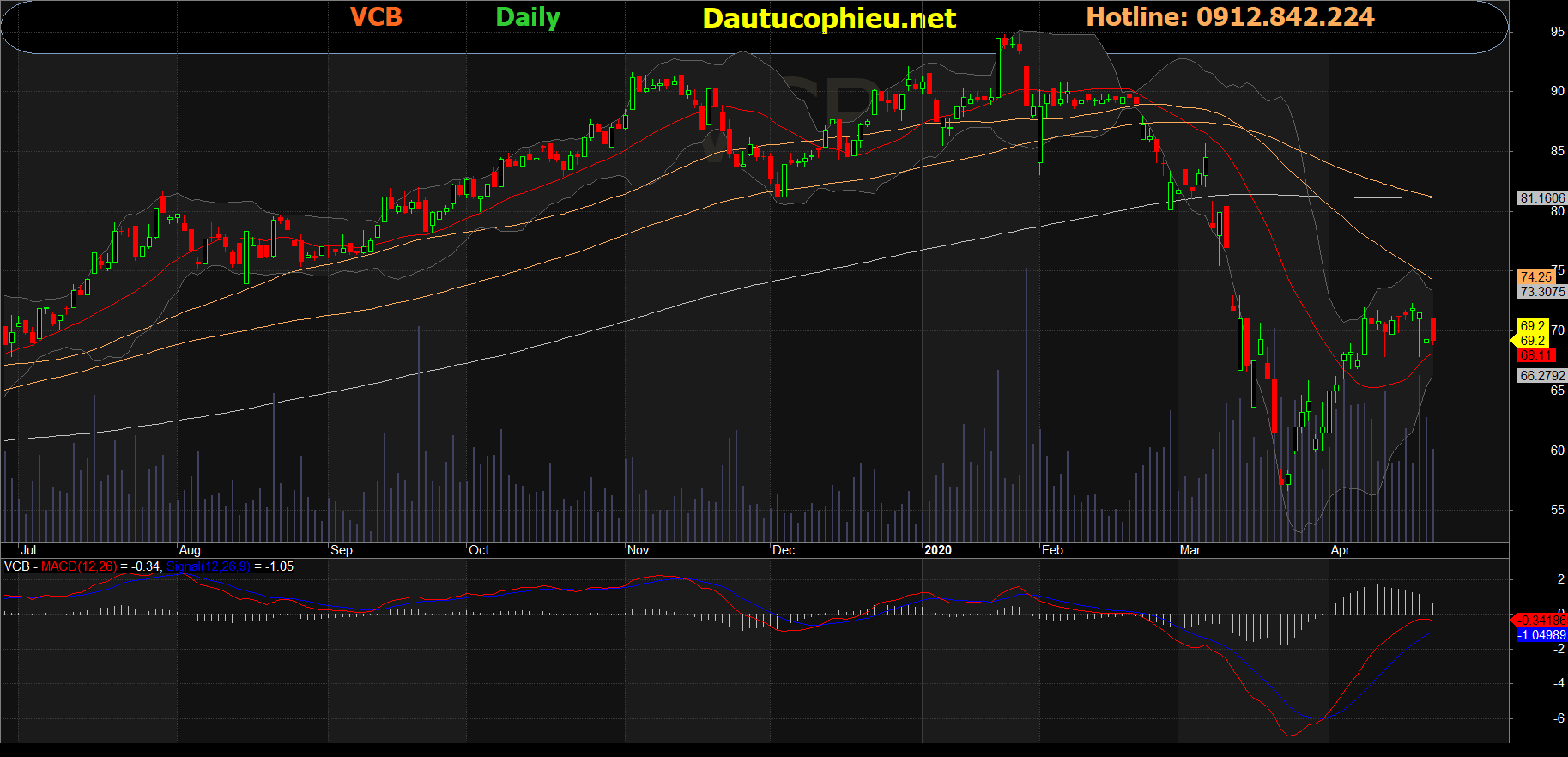The width and height of the screenshot is (1568, 757).
Task: Click the 95 price axis label
Action: click(x=1557, y=32)
